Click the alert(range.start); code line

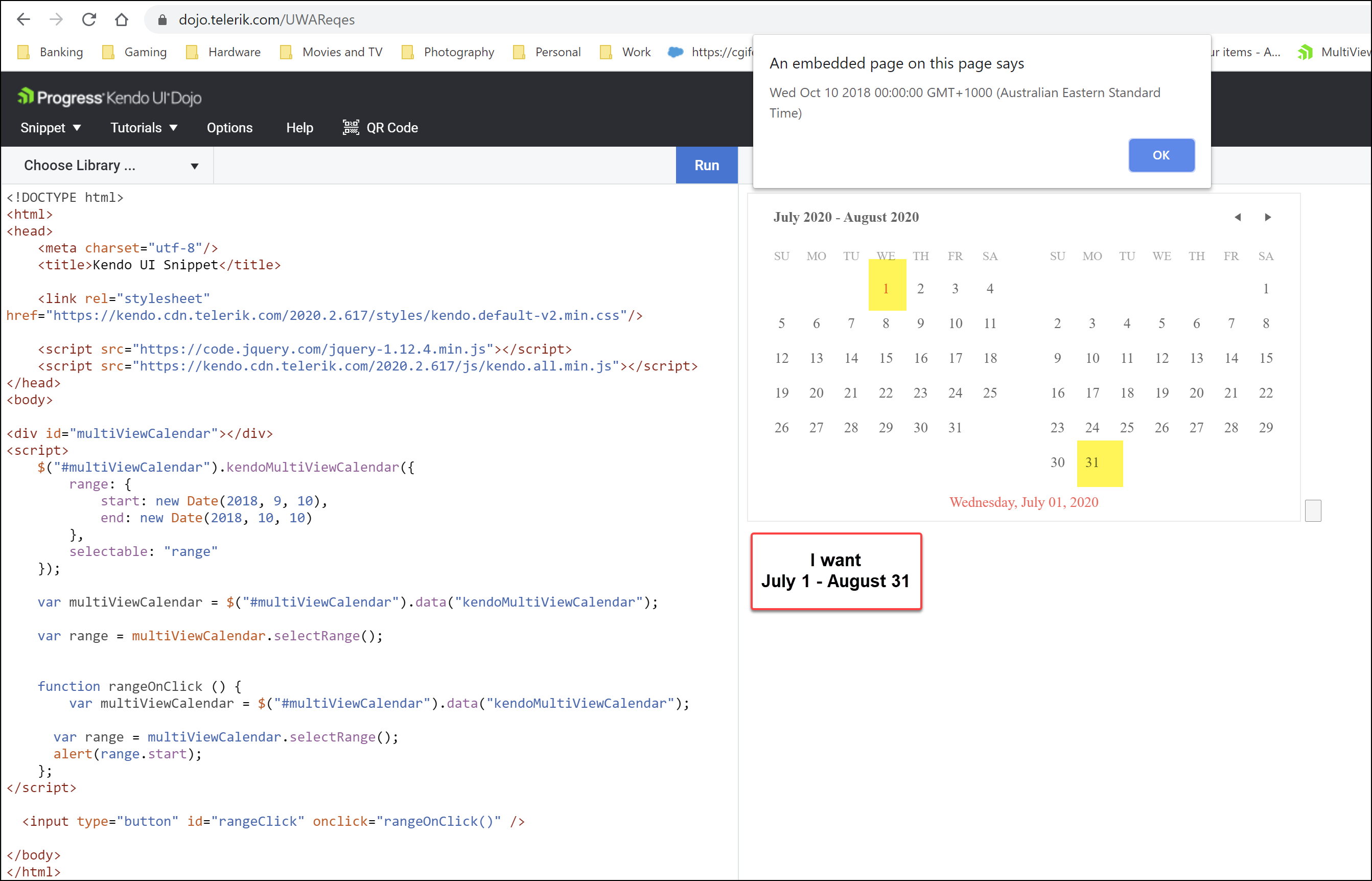(x=128, y=754)
